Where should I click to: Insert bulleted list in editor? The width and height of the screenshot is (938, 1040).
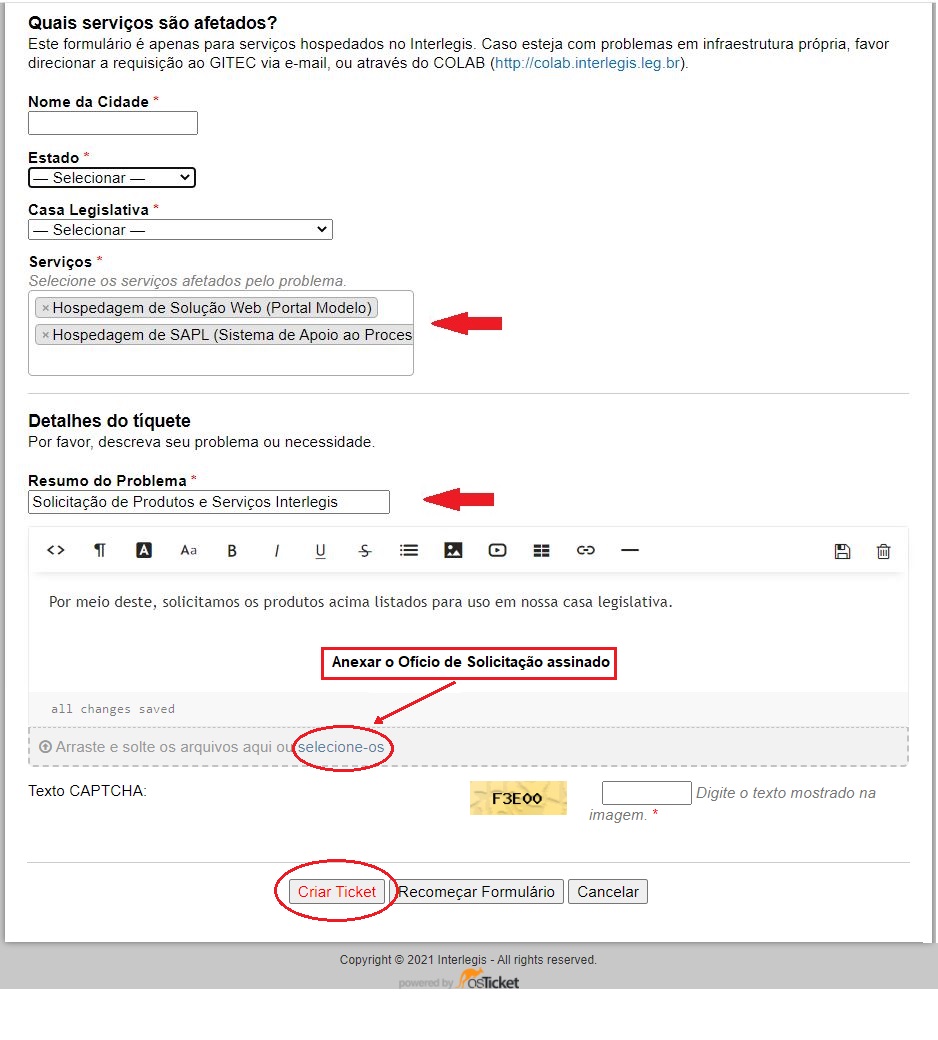point(409,550)
